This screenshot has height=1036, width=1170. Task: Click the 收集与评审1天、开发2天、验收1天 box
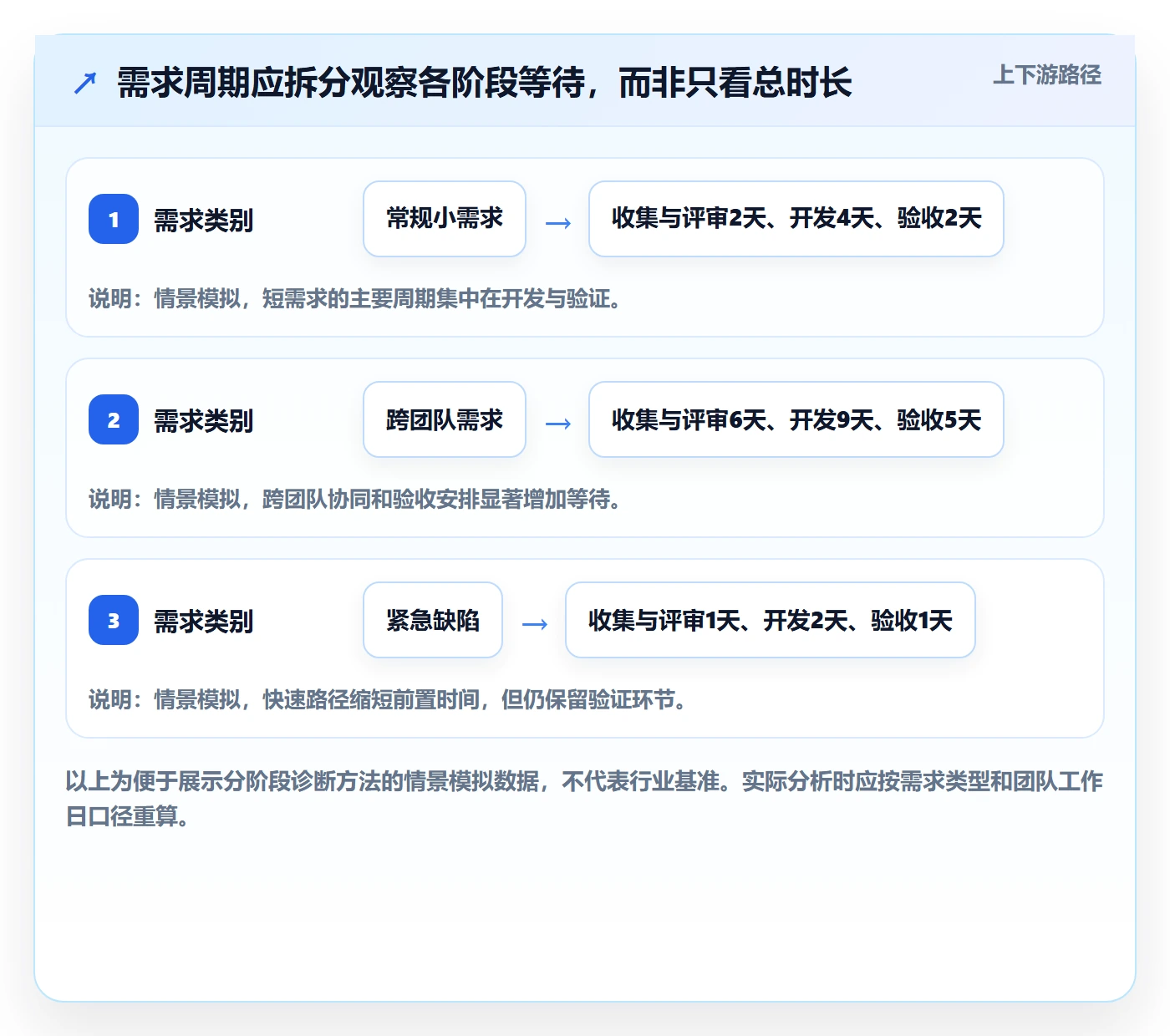[x=771, y=620]
